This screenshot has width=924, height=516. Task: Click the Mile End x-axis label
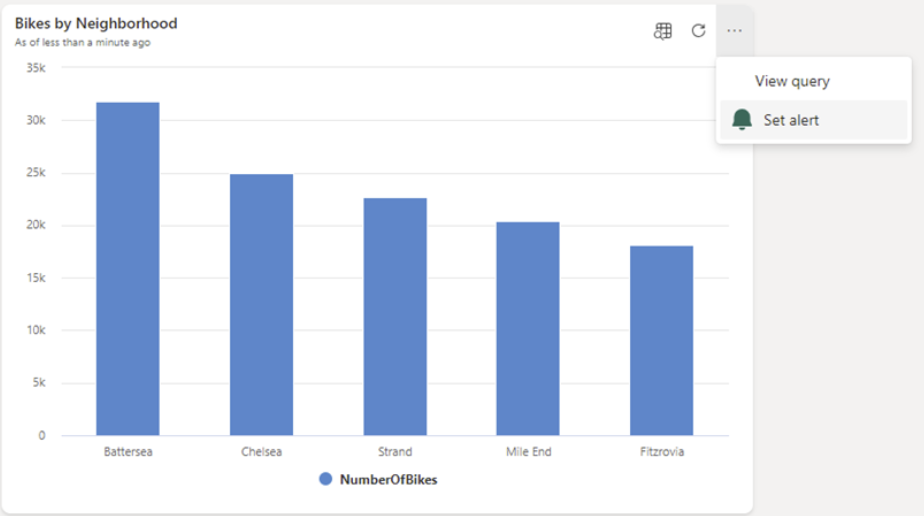[528, 451]
